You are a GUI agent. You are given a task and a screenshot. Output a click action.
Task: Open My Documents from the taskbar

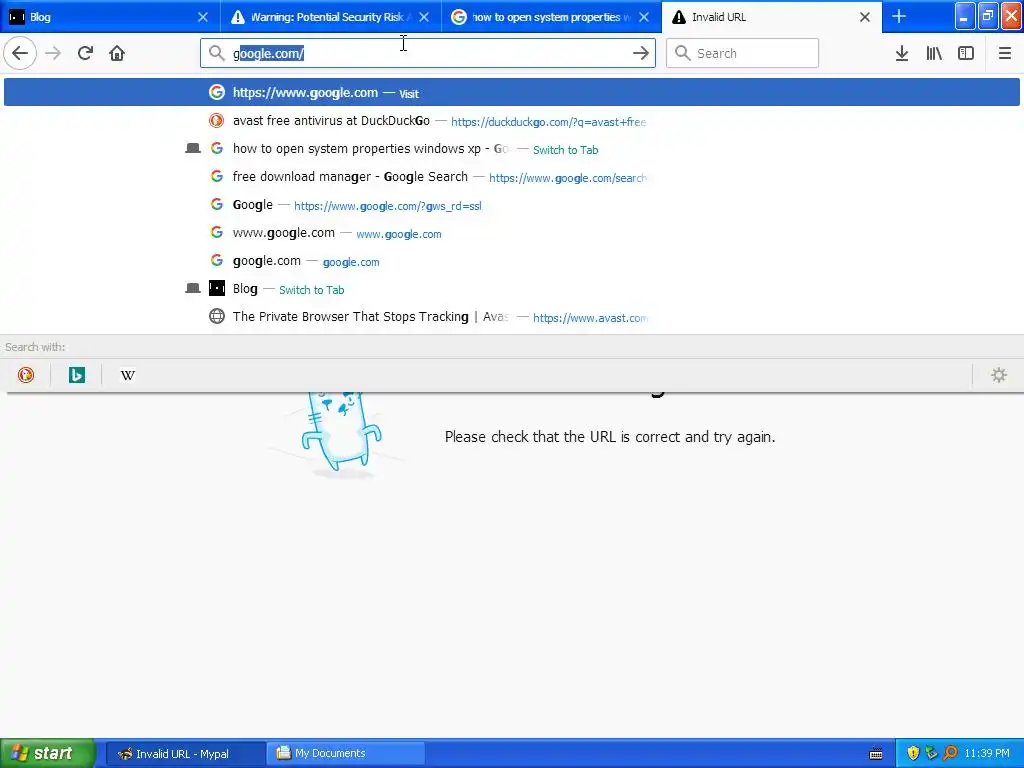coord(346,754)
